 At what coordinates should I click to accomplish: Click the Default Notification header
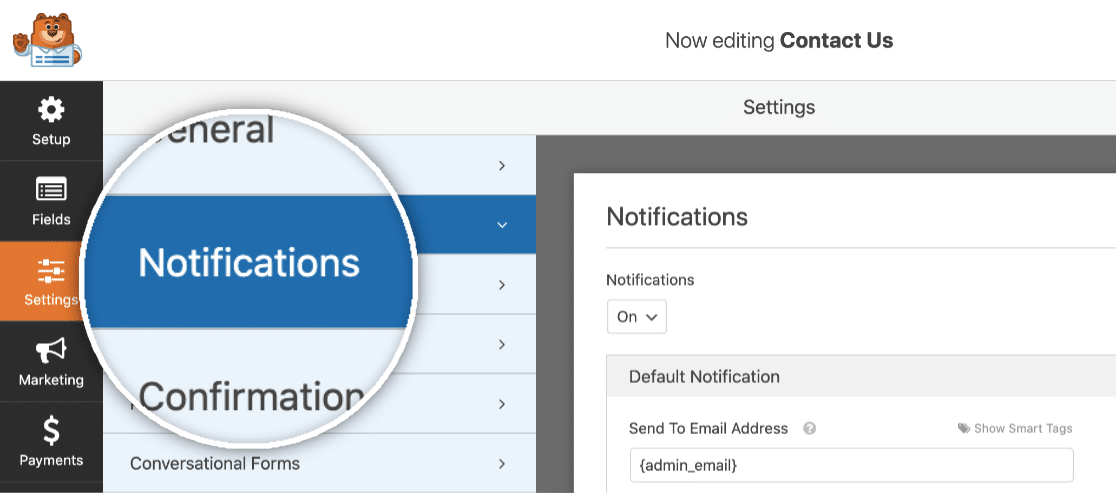pyautogui.click(x=861, y=377)
